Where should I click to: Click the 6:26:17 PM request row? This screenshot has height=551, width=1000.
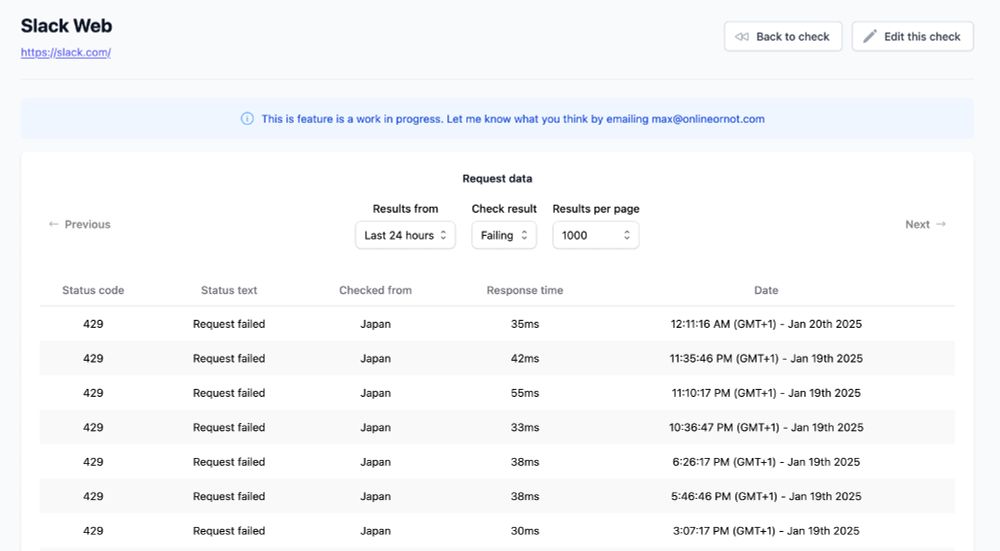497,463
